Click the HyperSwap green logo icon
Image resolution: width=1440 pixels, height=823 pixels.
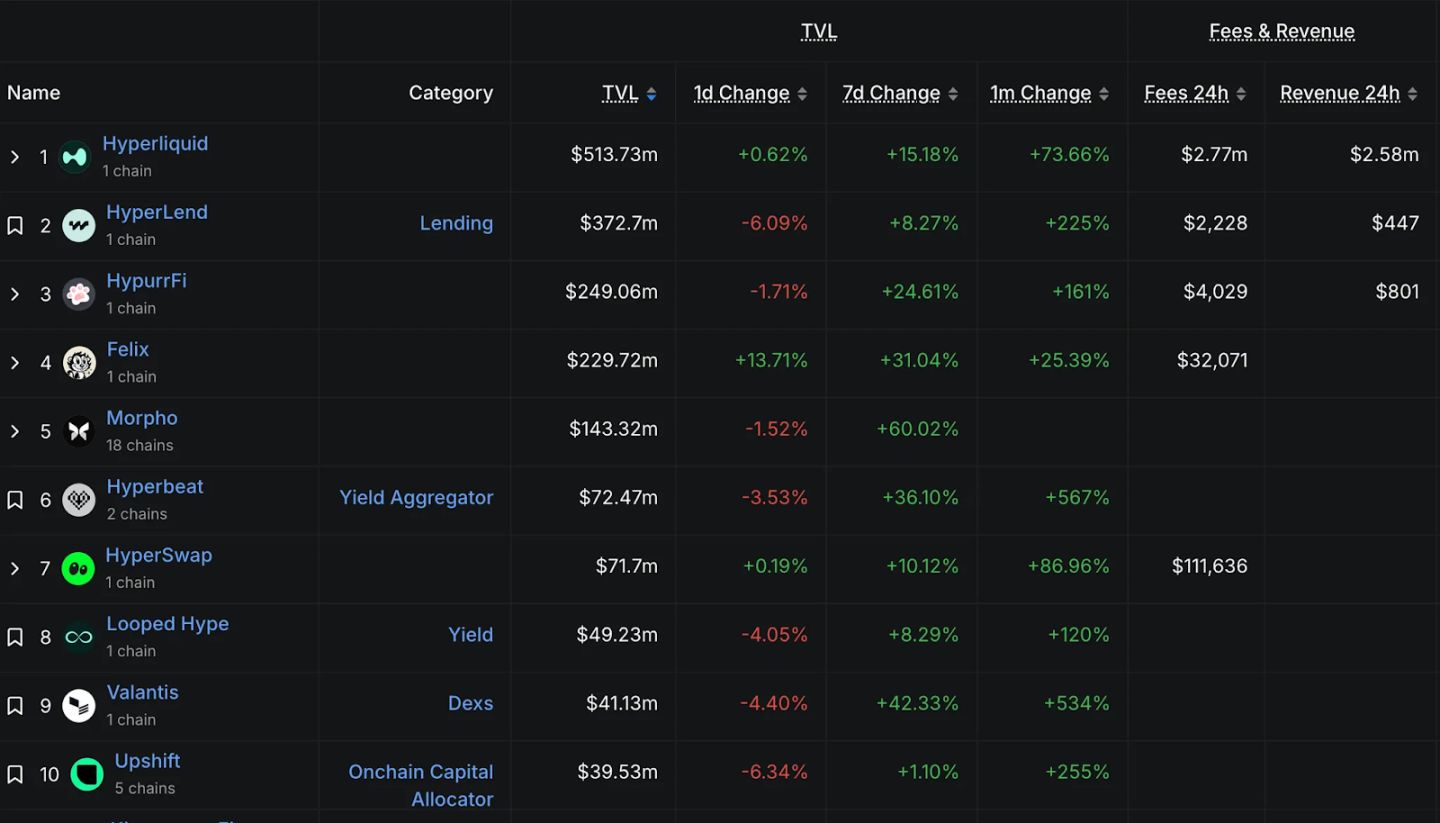click(78, 569)
